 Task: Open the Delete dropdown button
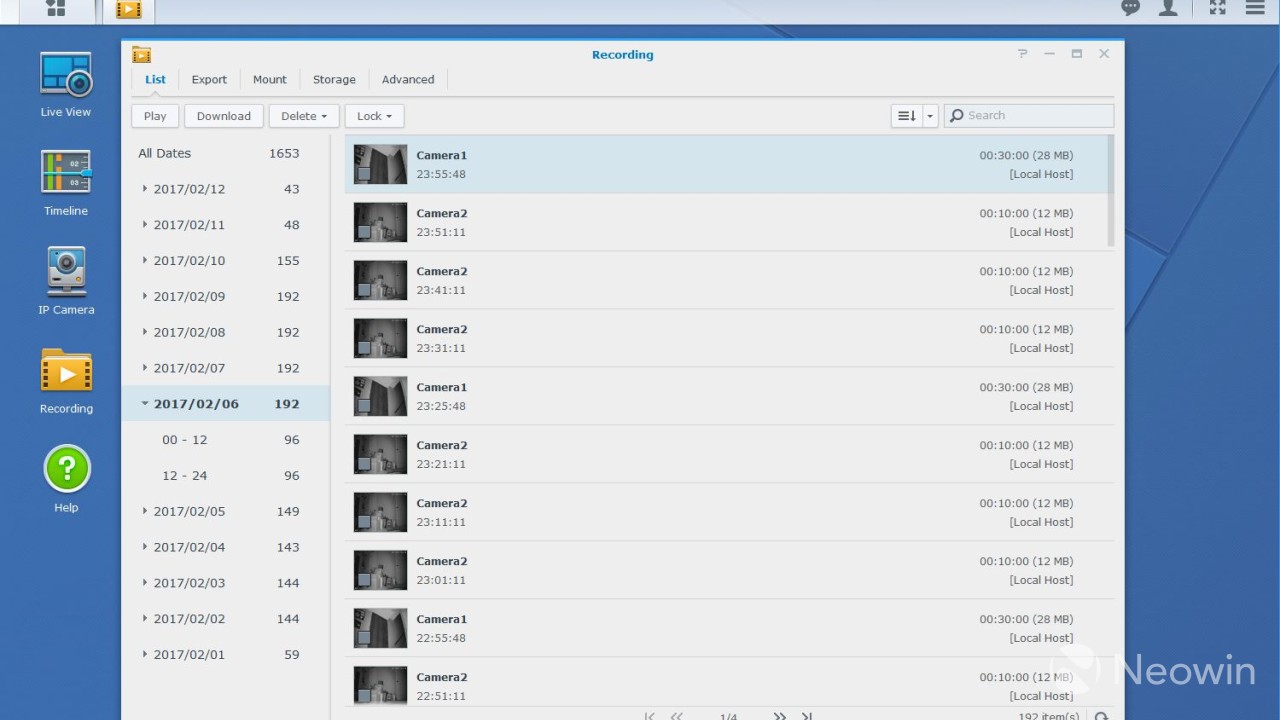[304, 116]
